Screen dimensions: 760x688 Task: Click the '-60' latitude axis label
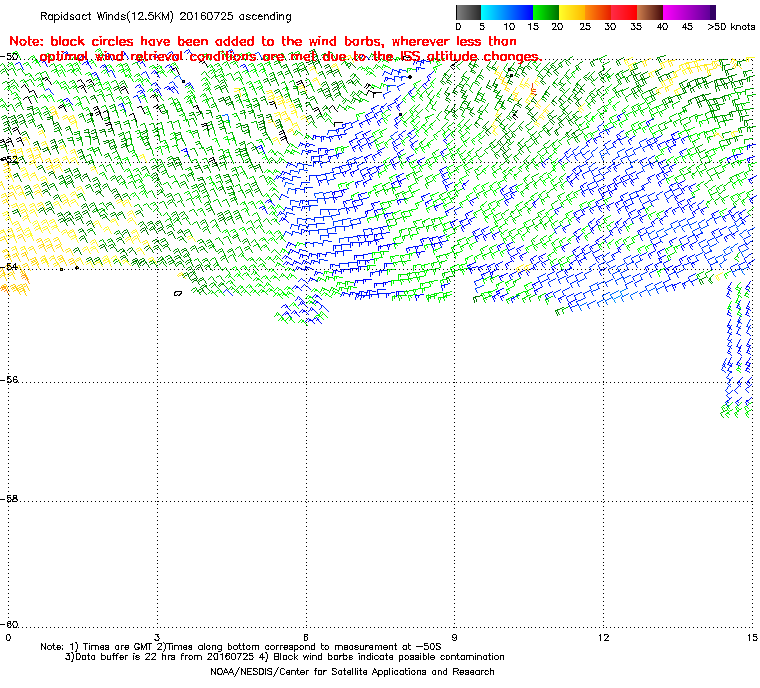pyautogui.click(x=10, y=624)
